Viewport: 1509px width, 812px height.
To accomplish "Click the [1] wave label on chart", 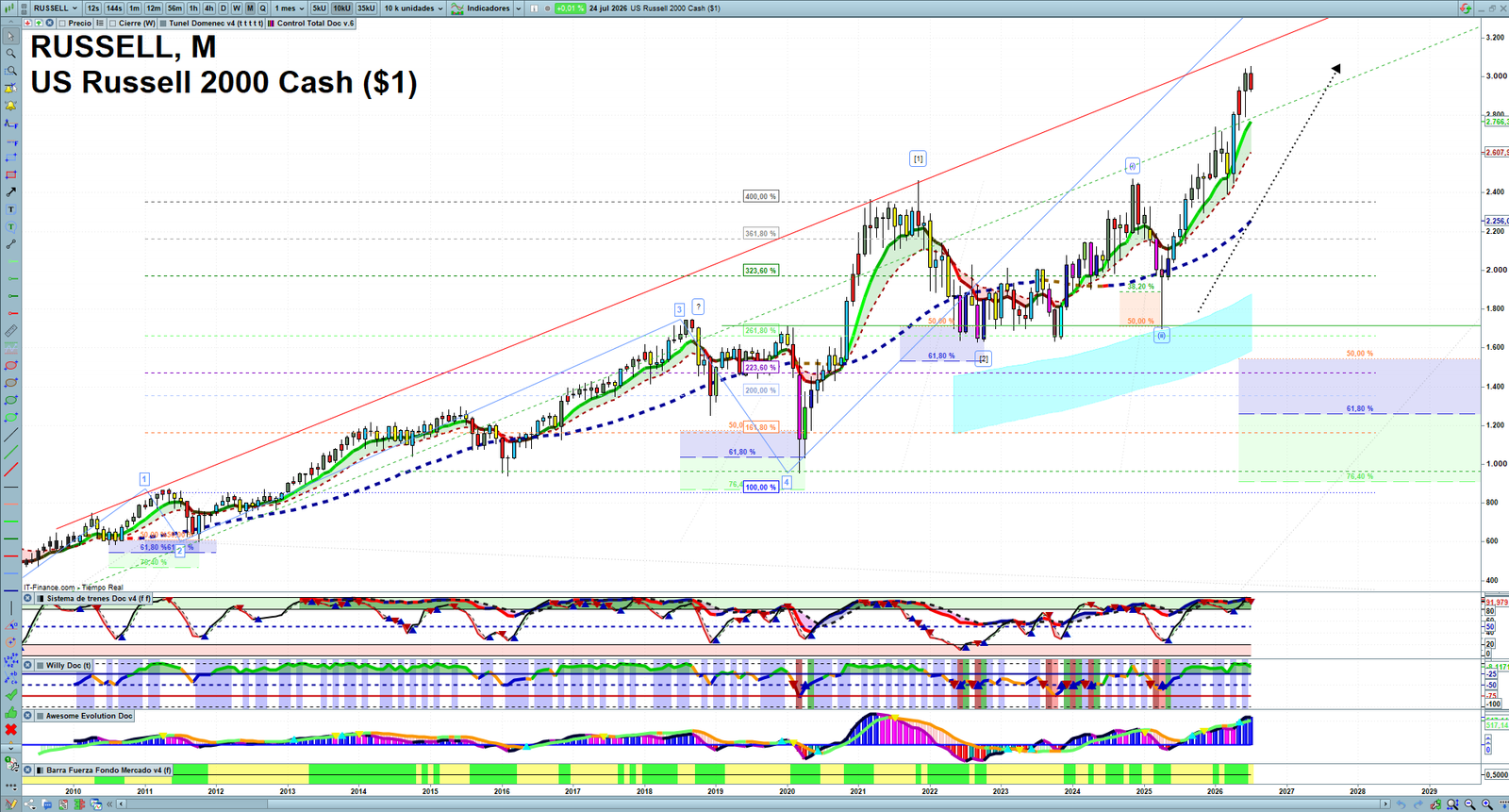I will point(918,158).
